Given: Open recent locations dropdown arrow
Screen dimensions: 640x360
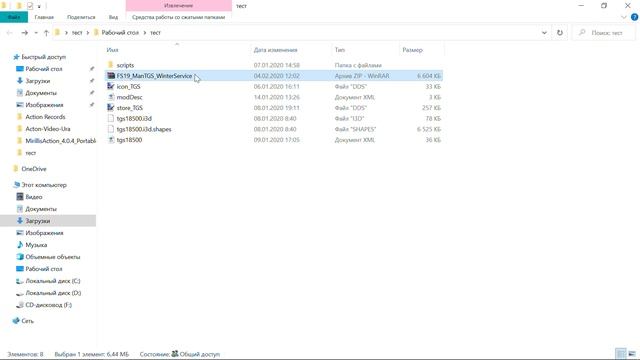Looking at the screenshot, I should (36, 33).
